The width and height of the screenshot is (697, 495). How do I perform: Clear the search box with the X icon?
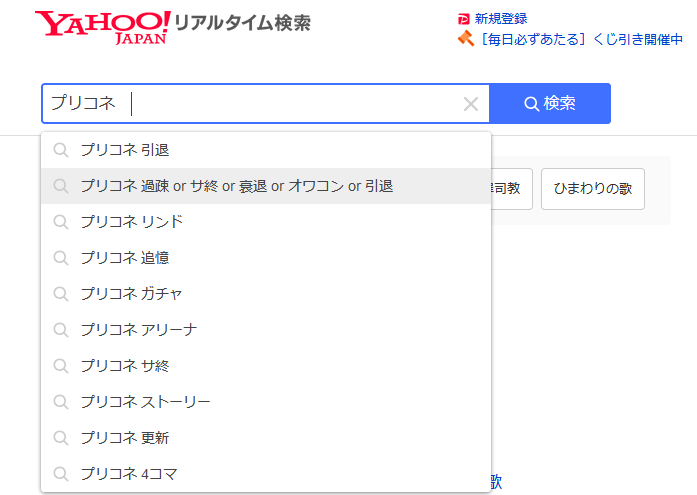tap(471, 104)
